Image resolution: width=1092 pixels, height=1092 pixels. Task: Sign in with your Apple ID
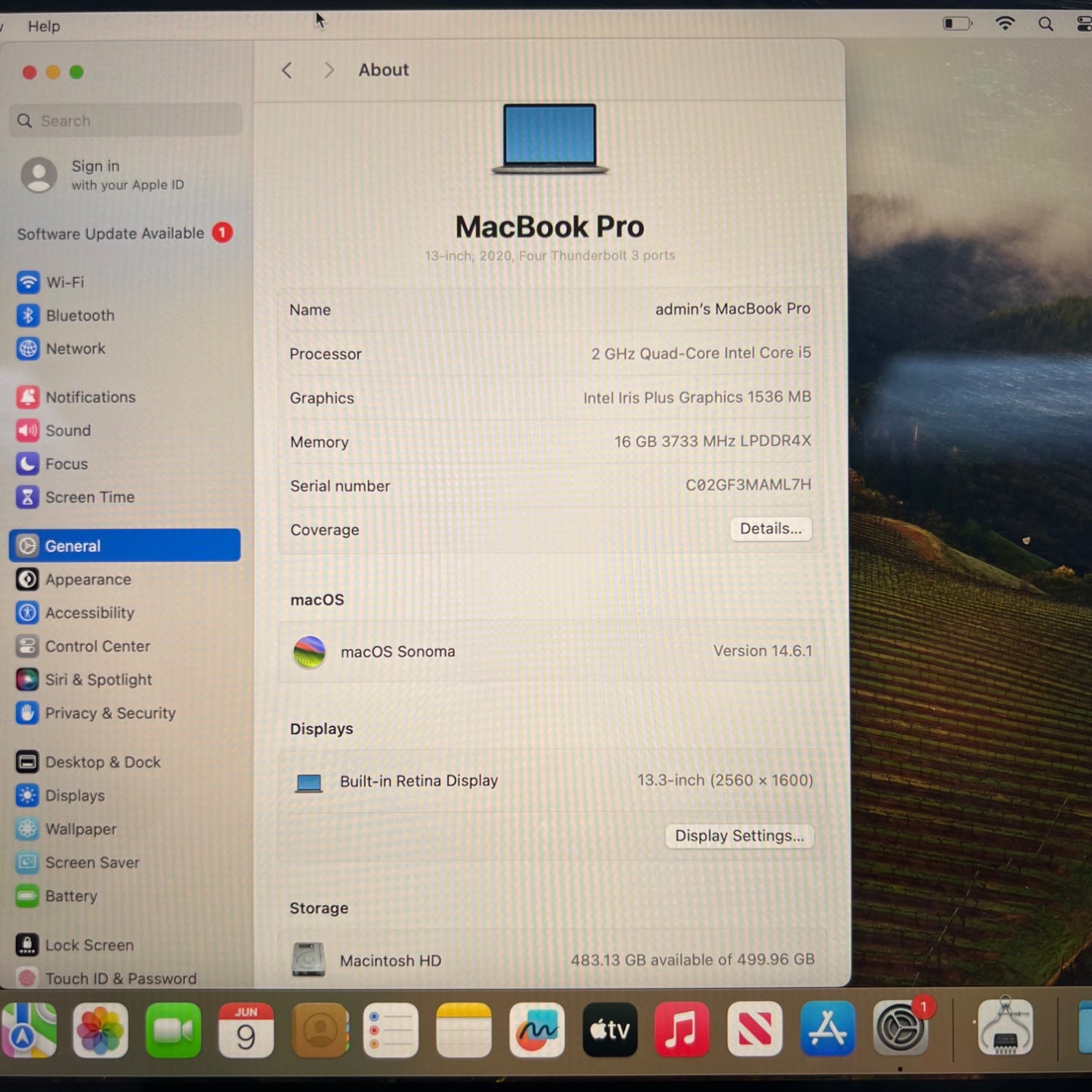tap(103, 175)
